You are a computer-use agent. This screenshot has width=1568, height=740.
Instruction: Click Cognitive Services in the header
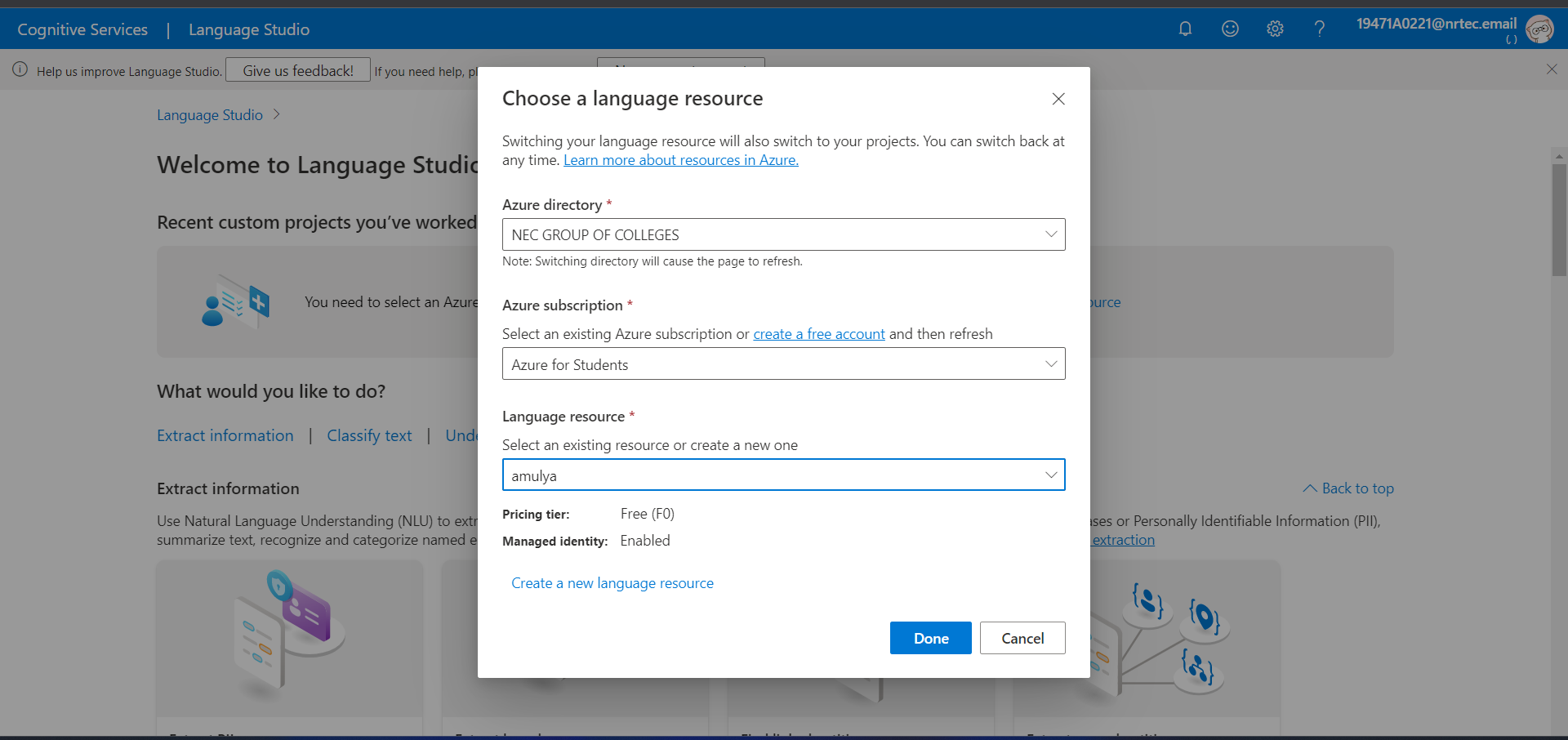pyautogui.click(x=82, y=29)
